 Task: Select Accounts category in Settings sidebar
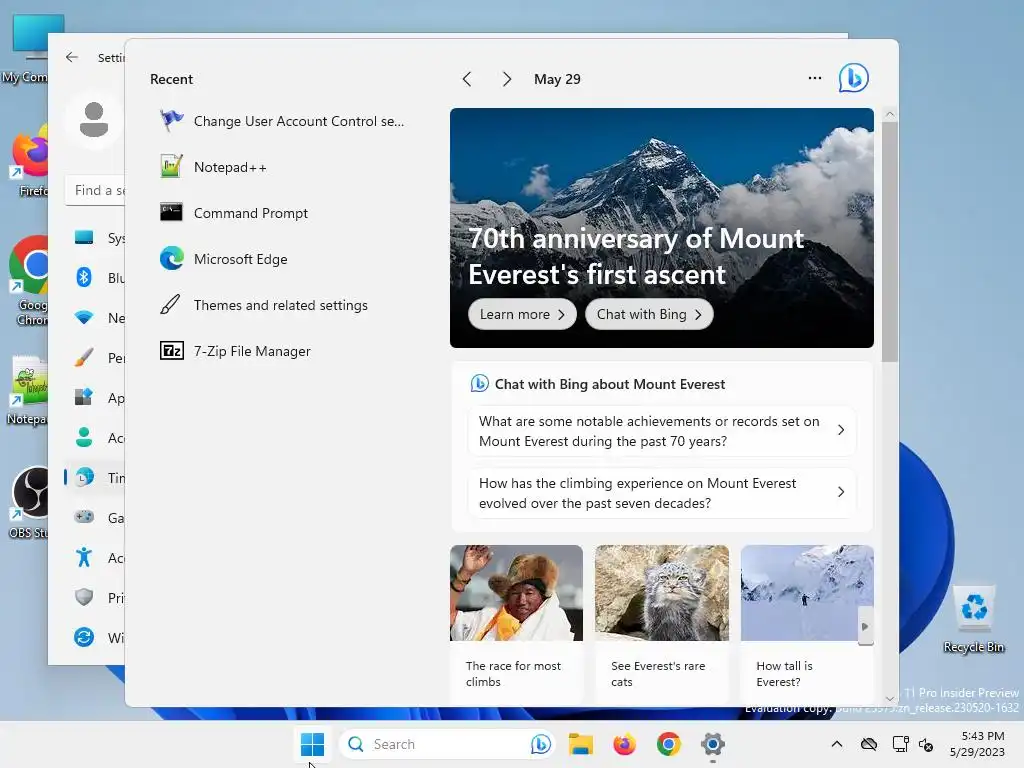(x=97, y=437)
